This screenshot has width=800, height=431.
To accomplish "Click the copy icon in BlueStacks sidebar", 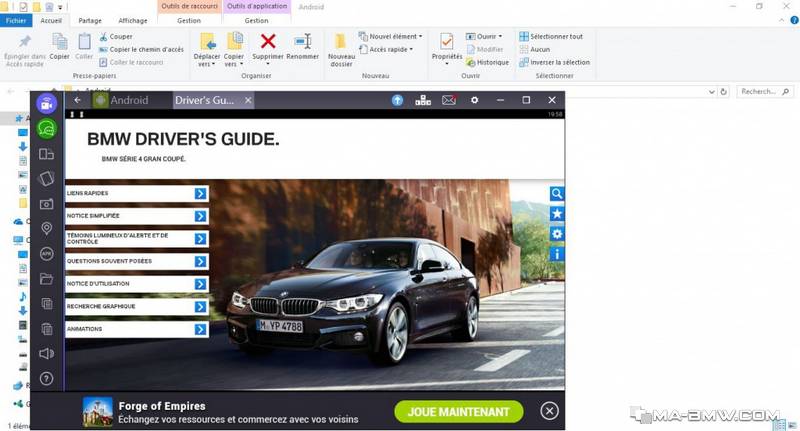I will point(46,303).
